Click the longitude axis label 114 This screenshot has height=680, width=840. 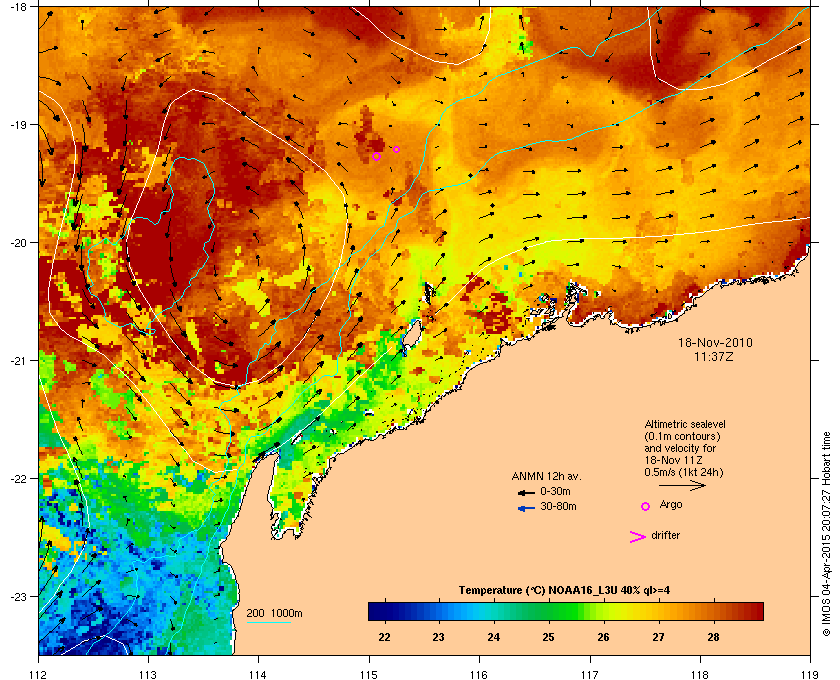[258, 675]
